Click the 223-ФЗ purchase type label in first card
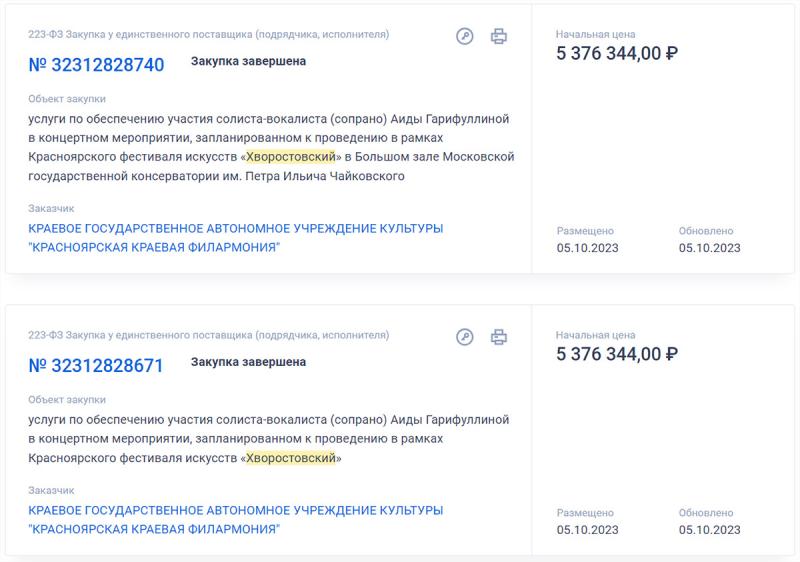The width and height of the screenshot is (800, 562). pyautogui.click(x=209, y=34)
